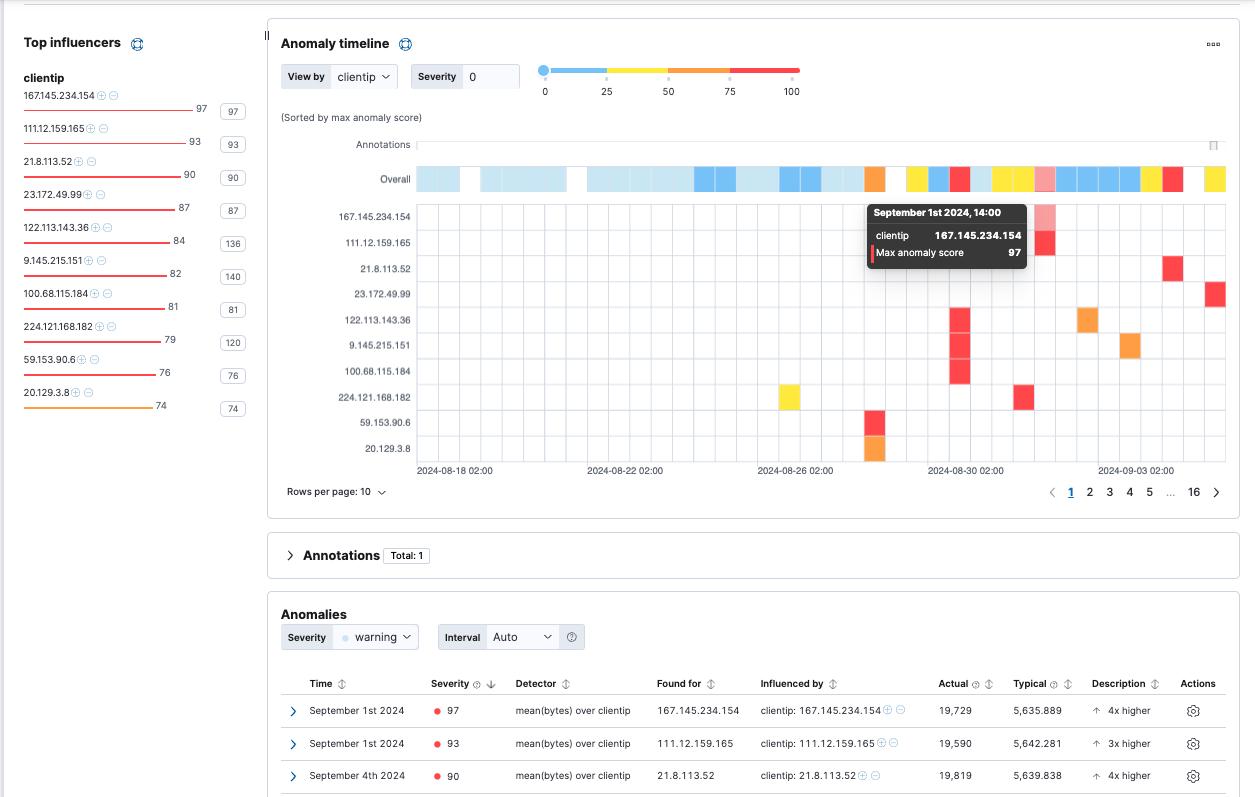Click the Interval help question mark icon
The width and height of the screenshot is (1255, 797).
(x=572, y=637)
